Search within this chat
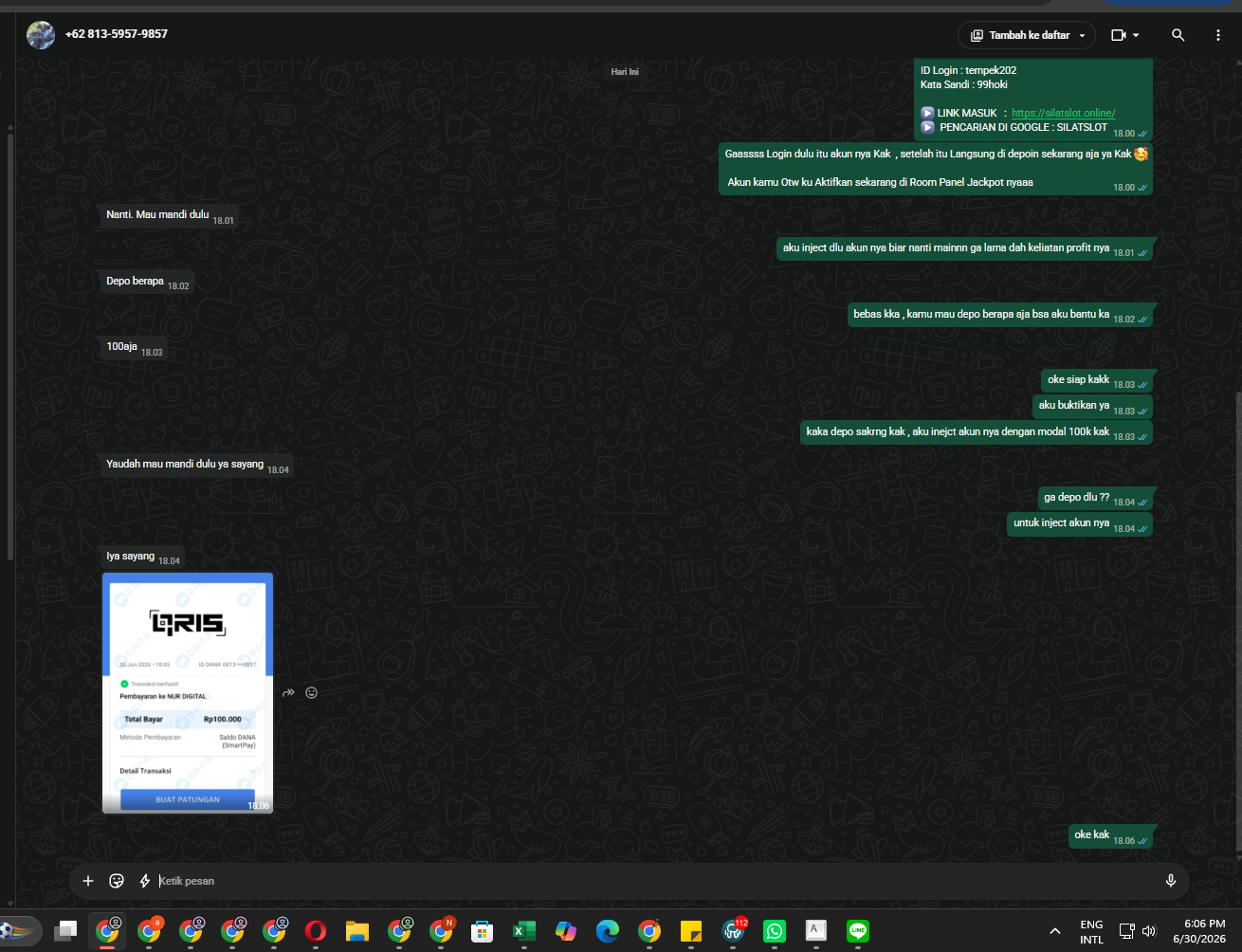Screen dimensions: 1242x952 click(1178, 35)
